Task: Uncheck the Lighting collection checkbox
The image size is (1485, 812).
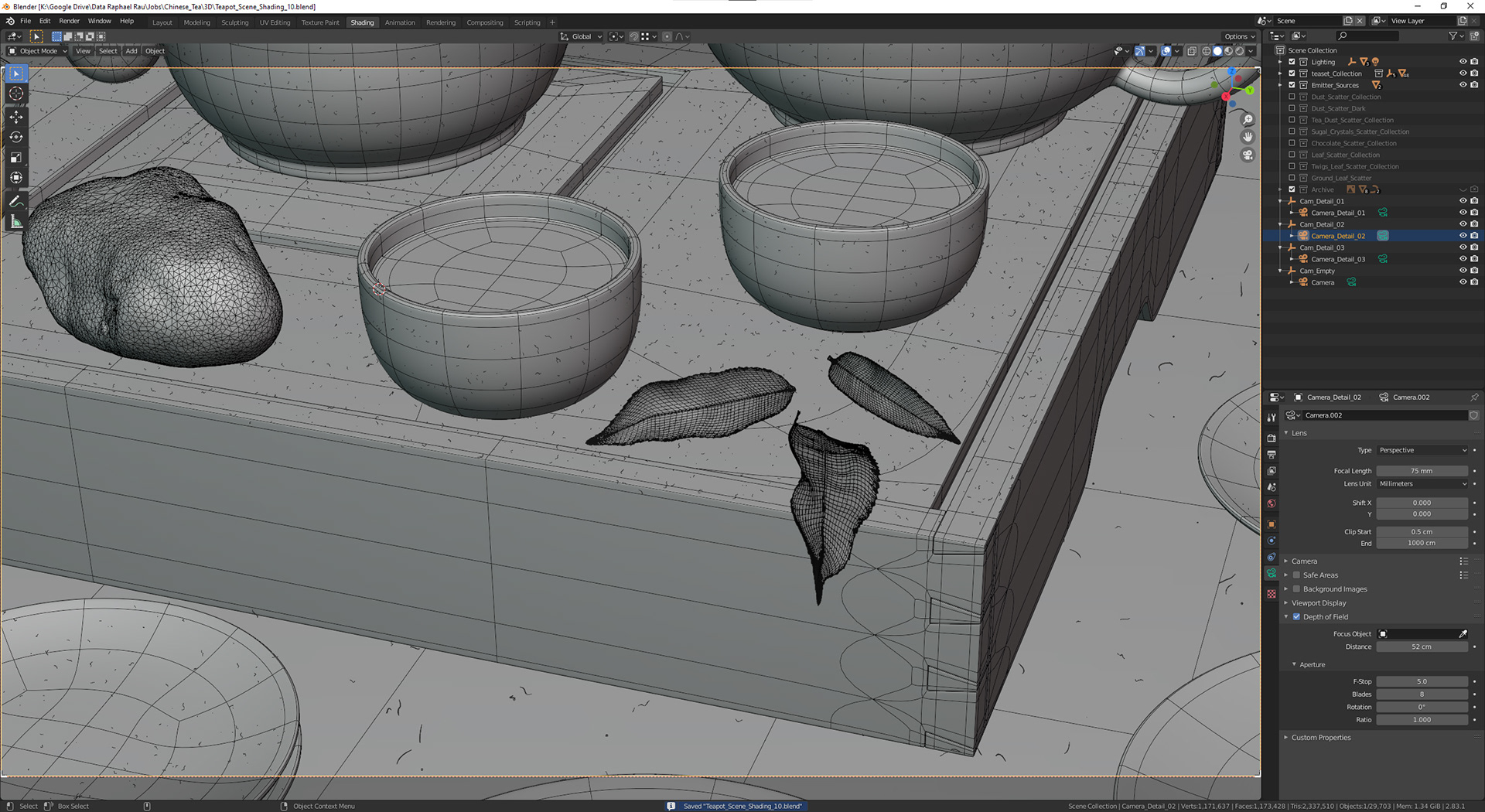Action: (x=1292, y=62)
